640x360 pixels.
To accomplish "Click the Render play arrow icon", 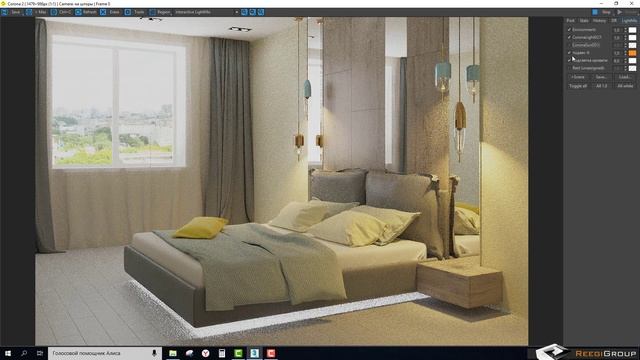I will tap(619, 12).
